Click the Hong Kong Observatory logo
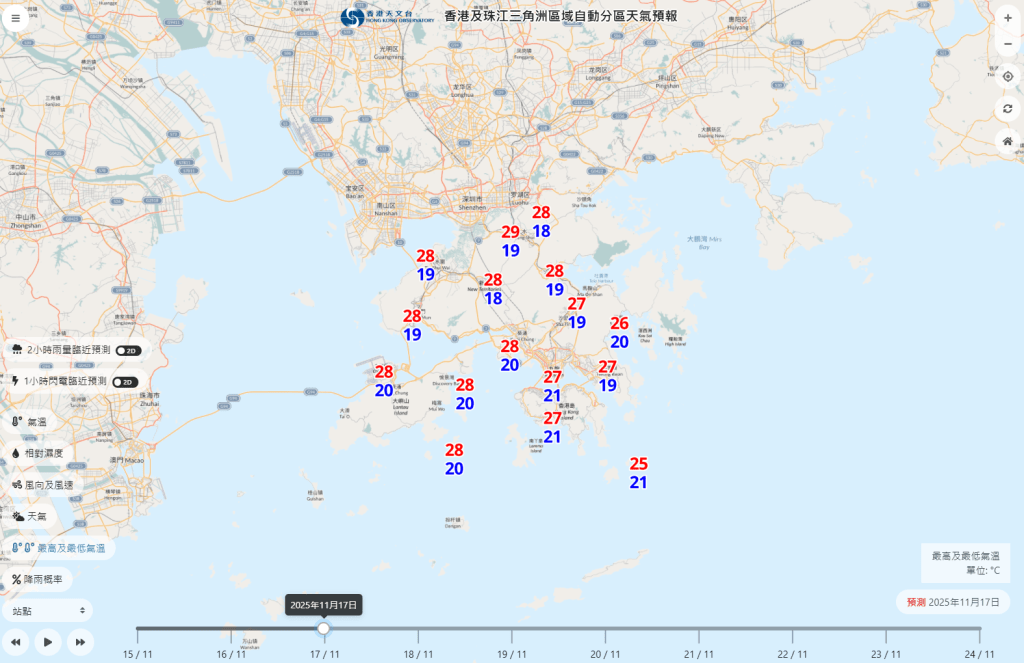 point(352,19)
